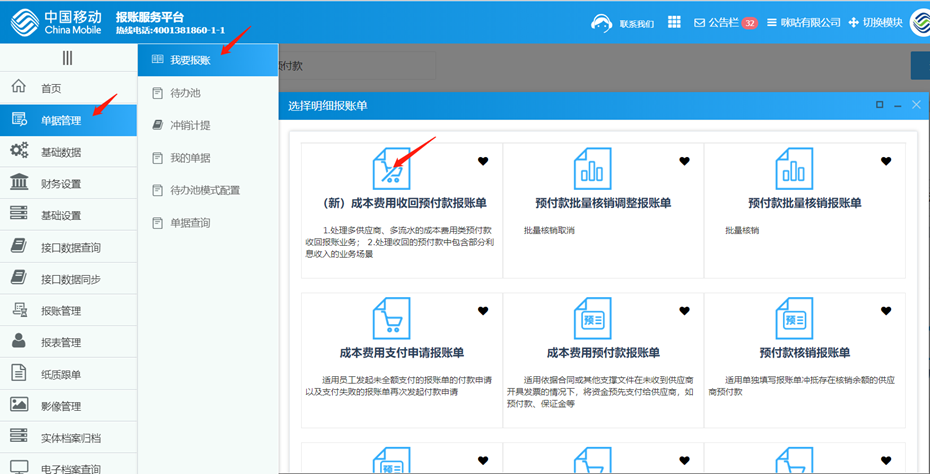Open 基础设置 sidebar item
The height and width of the screenshot is (474, 930).
click(x=68, y=215)
